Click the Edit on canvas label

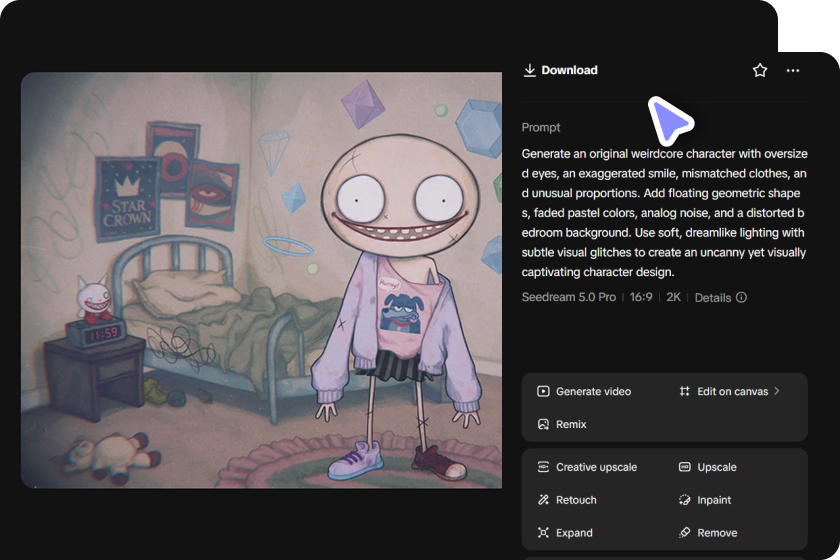[x=732, y=392]
